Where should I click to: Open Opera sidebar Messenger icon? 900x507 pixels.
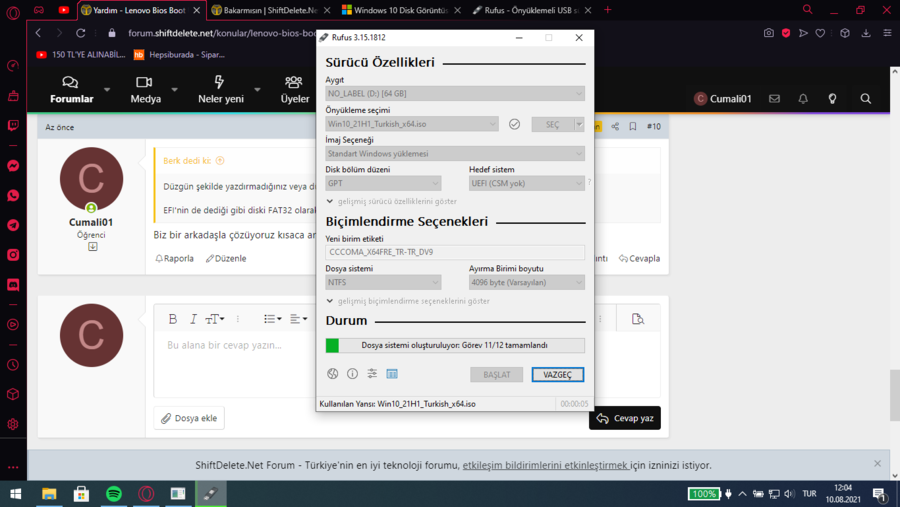click(13, 166)
